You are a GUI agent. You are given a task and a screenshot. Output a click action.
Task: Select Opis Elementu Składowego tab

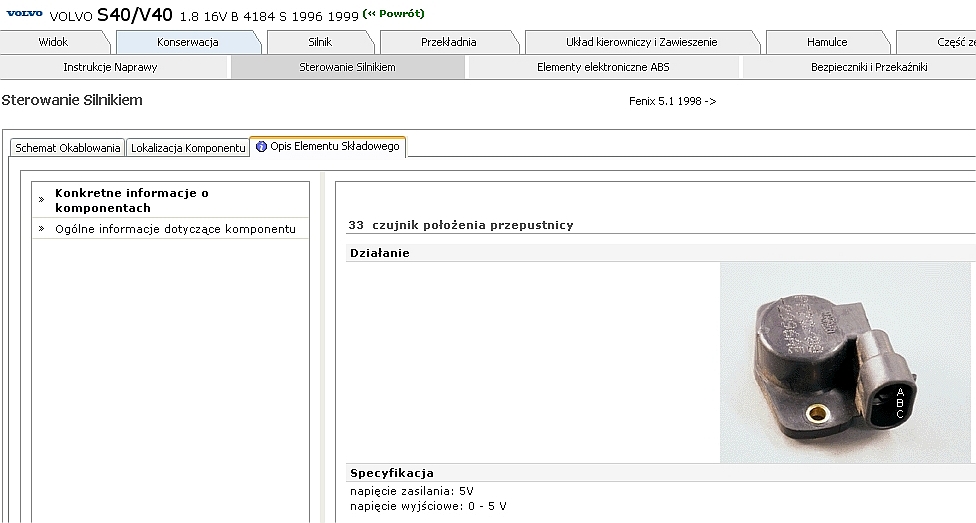point(328,146)
